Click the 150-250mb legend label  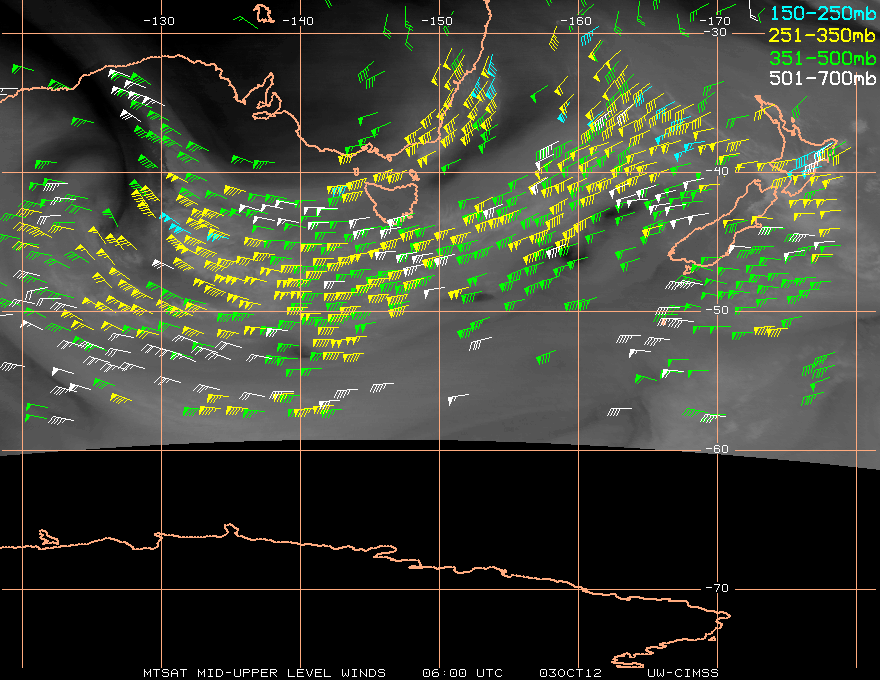tap(822, 13)
